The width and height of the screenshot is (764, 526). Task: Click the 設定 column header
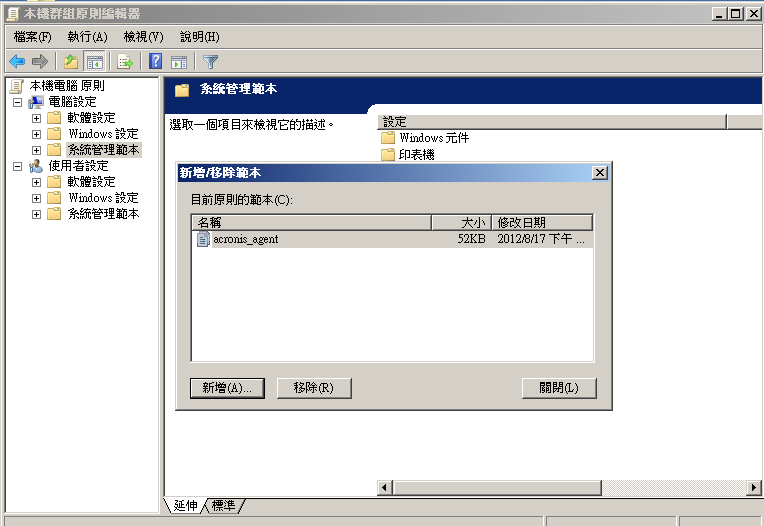552,122
